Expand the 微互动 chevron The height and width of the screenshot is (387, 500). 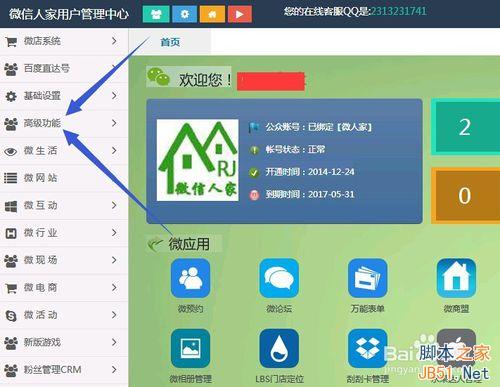pyautogui.click(x=114, y=205)
